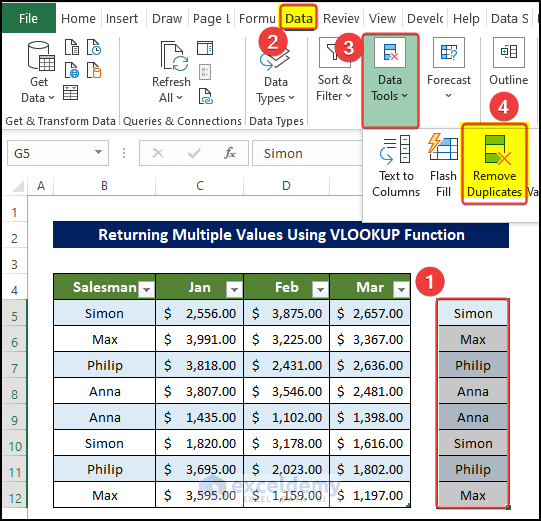The image size is (541, 521).
Task: Expand Name Box dropdown arrow
Action: (98, 152)
